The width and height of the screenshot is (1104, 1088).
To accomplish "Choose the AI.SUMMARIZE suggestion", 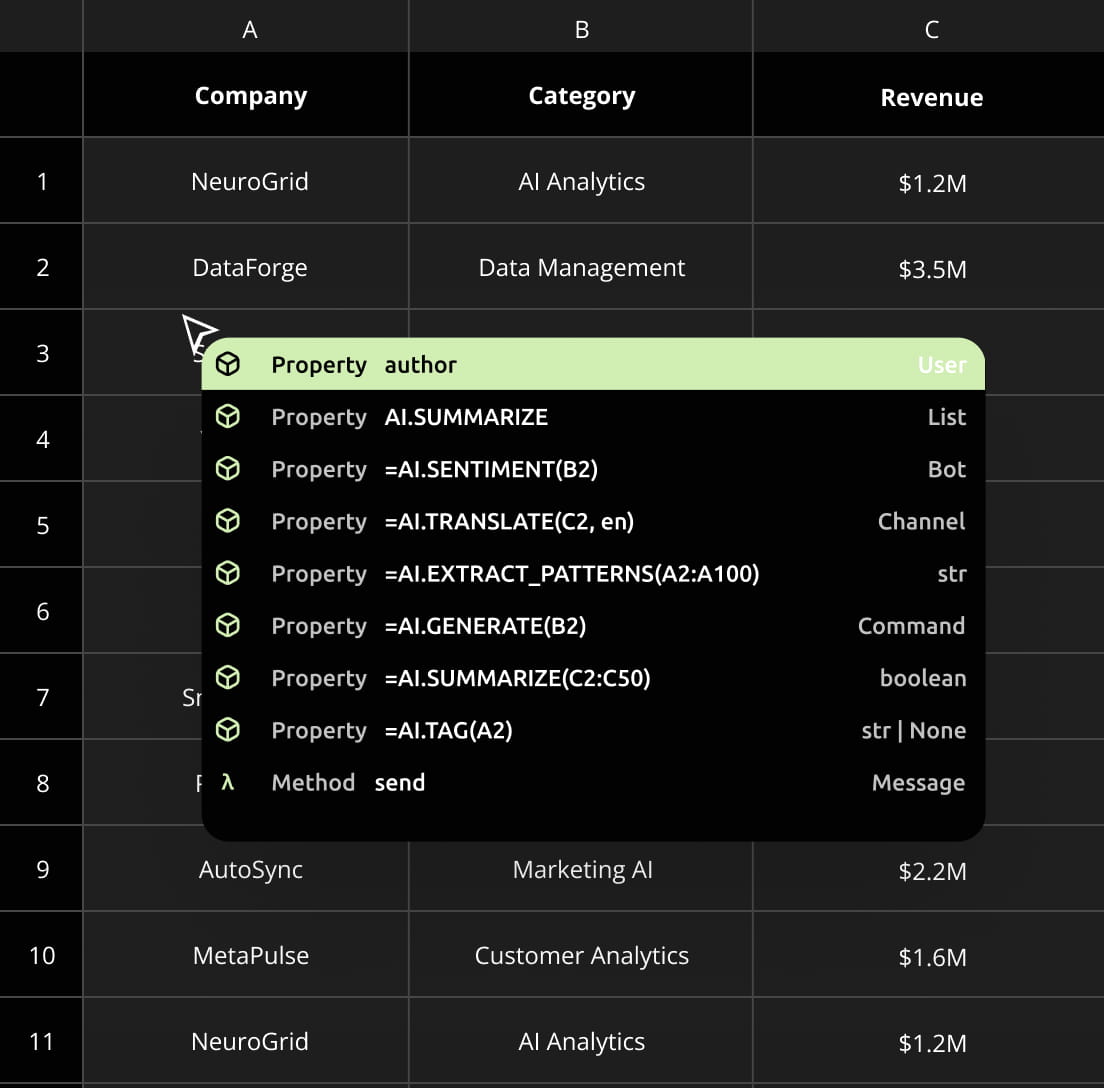I will (x=593, y=416).
